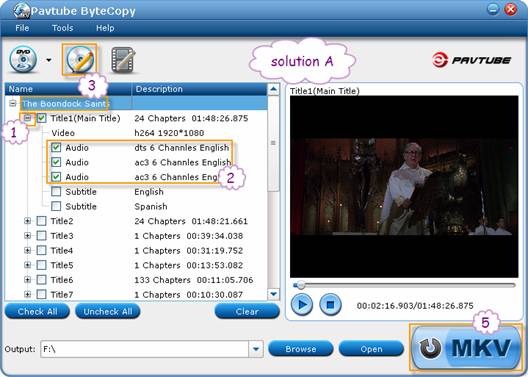Viewport: 528px width, 377px height.
Task: Expand the Title4 tree node
Action: click(28, 250)
